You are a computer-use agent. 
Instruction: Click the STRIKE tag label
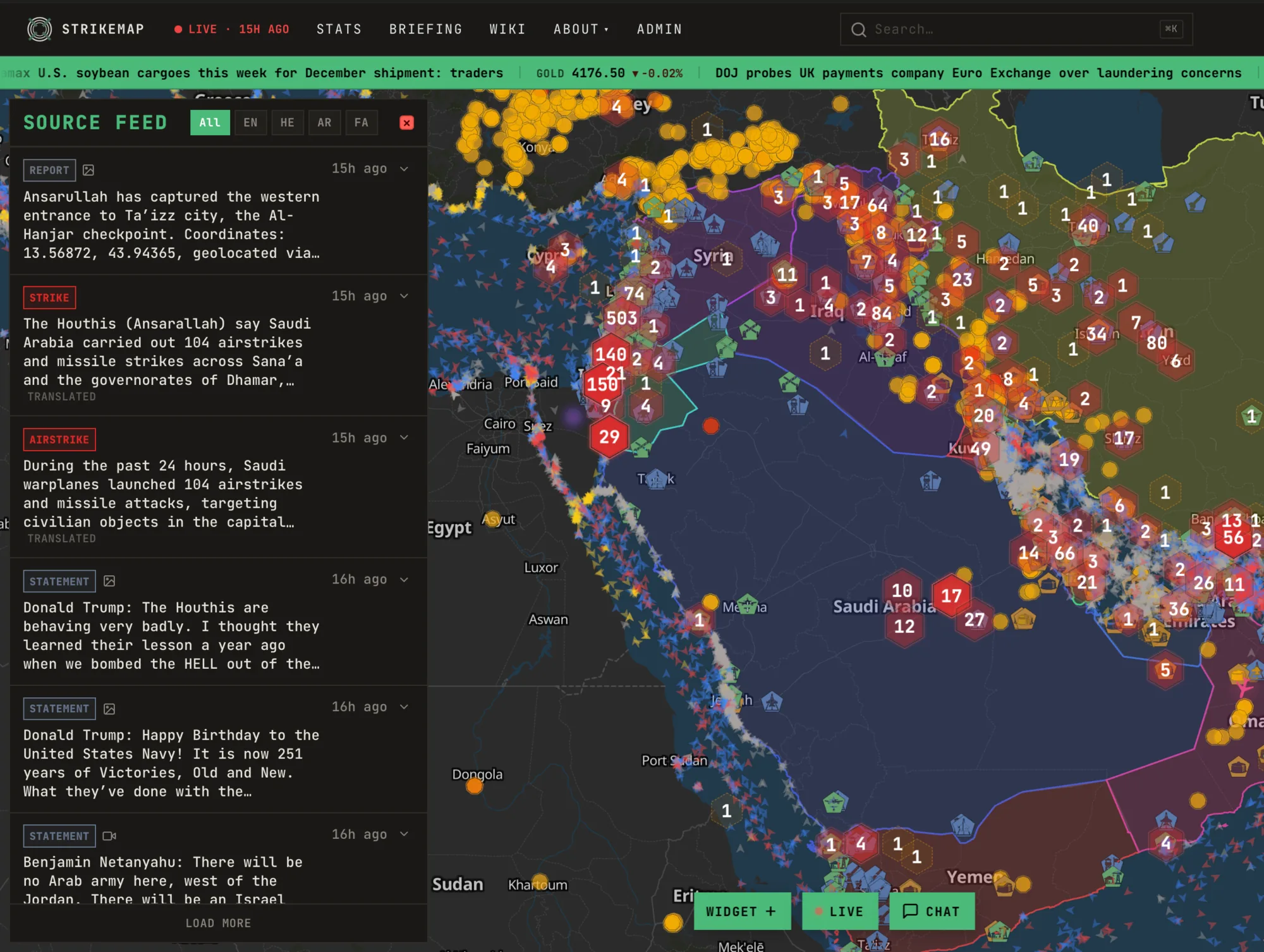point(49,298)
